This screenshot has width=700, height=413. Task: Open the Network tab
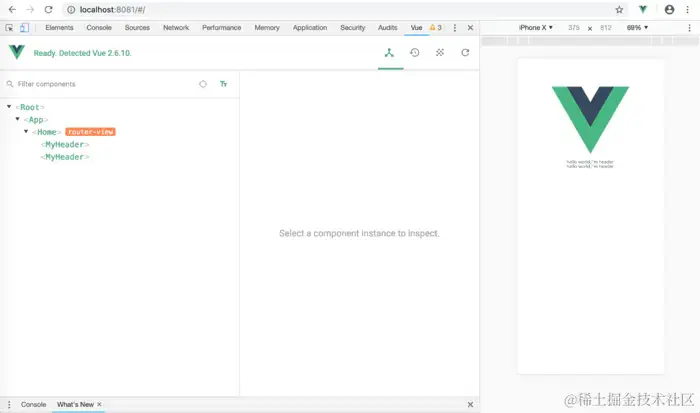176,28
